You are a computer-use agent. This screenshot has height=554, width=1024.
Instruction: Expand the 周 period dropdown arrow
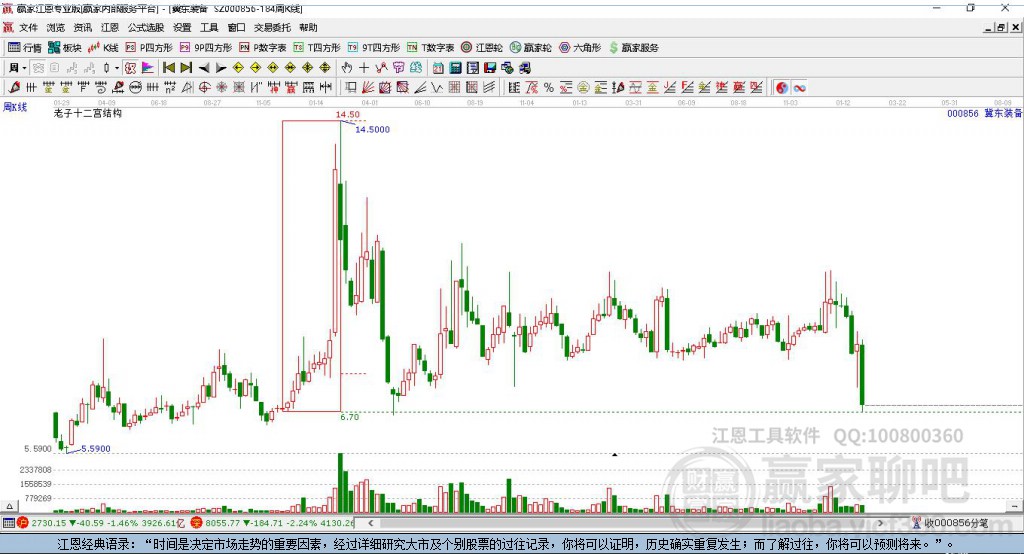click(x=24, y=68)
